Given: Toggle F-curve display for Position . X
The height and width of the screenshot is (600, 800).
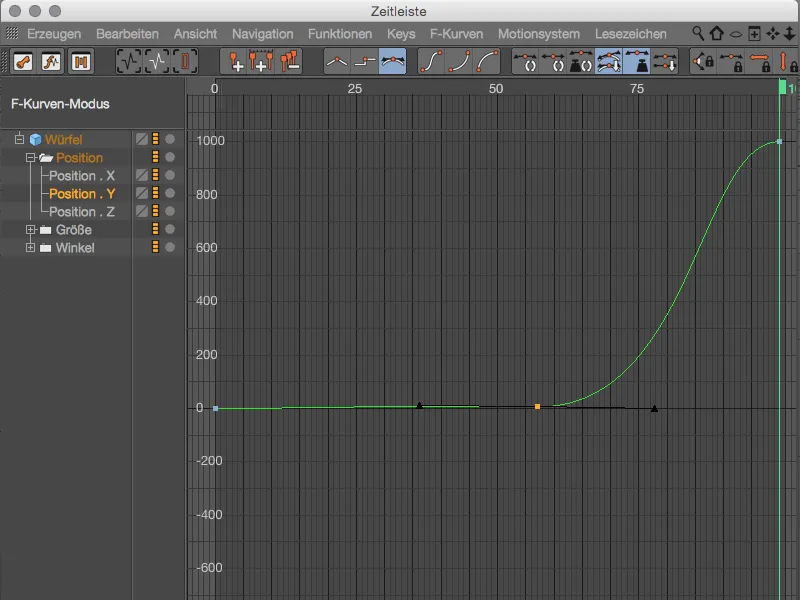Looking at the screenshot, I should point(142,175).
